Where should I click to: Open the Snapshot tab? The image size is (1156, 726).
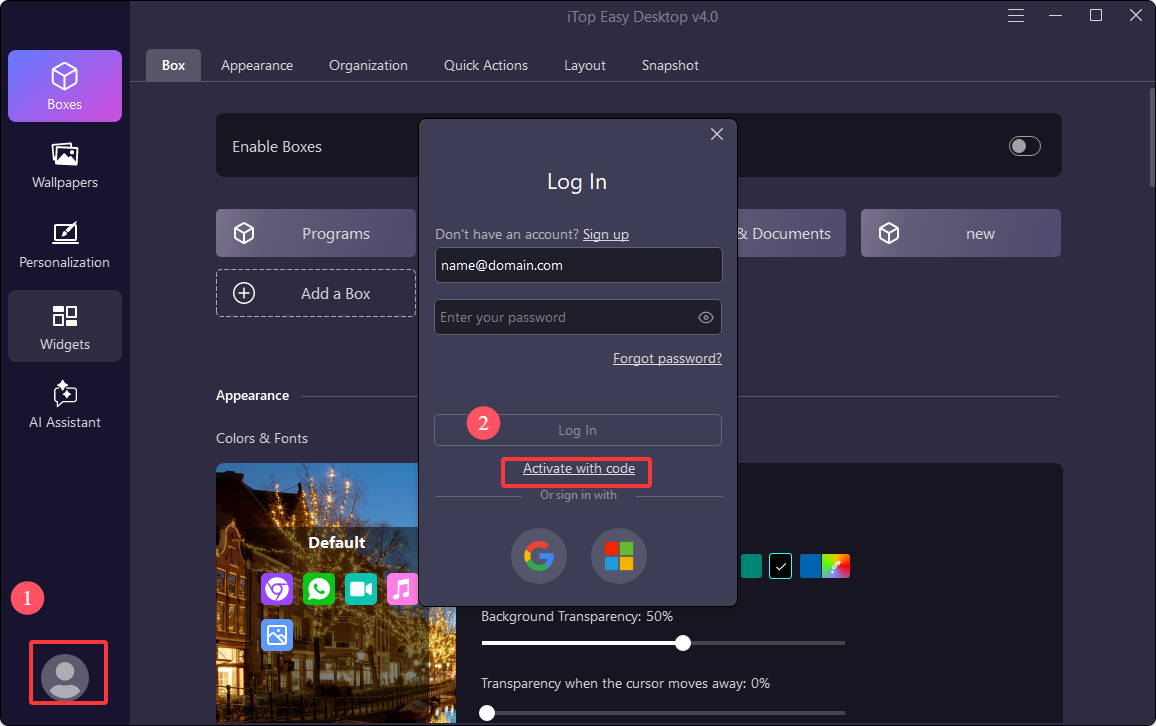[x=670, y=65]
